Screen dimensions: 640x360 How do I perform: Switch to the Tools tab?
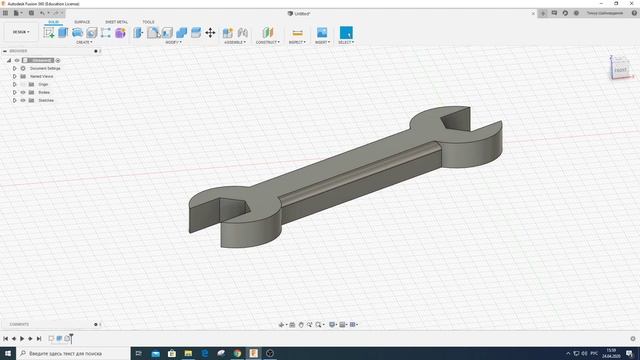pos(148,22)
